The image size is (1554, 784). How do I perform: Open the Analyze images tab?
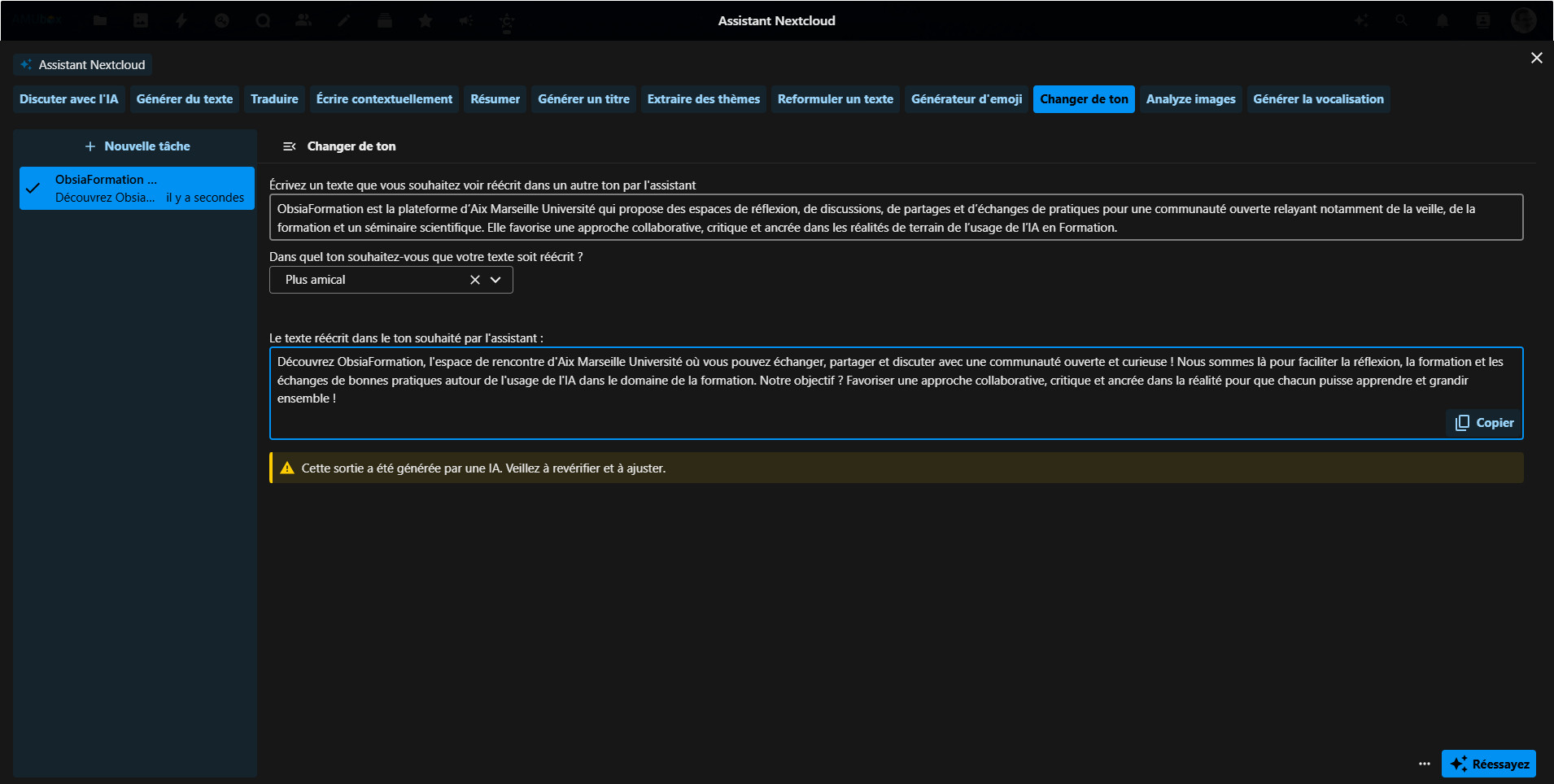(1190, 99)
